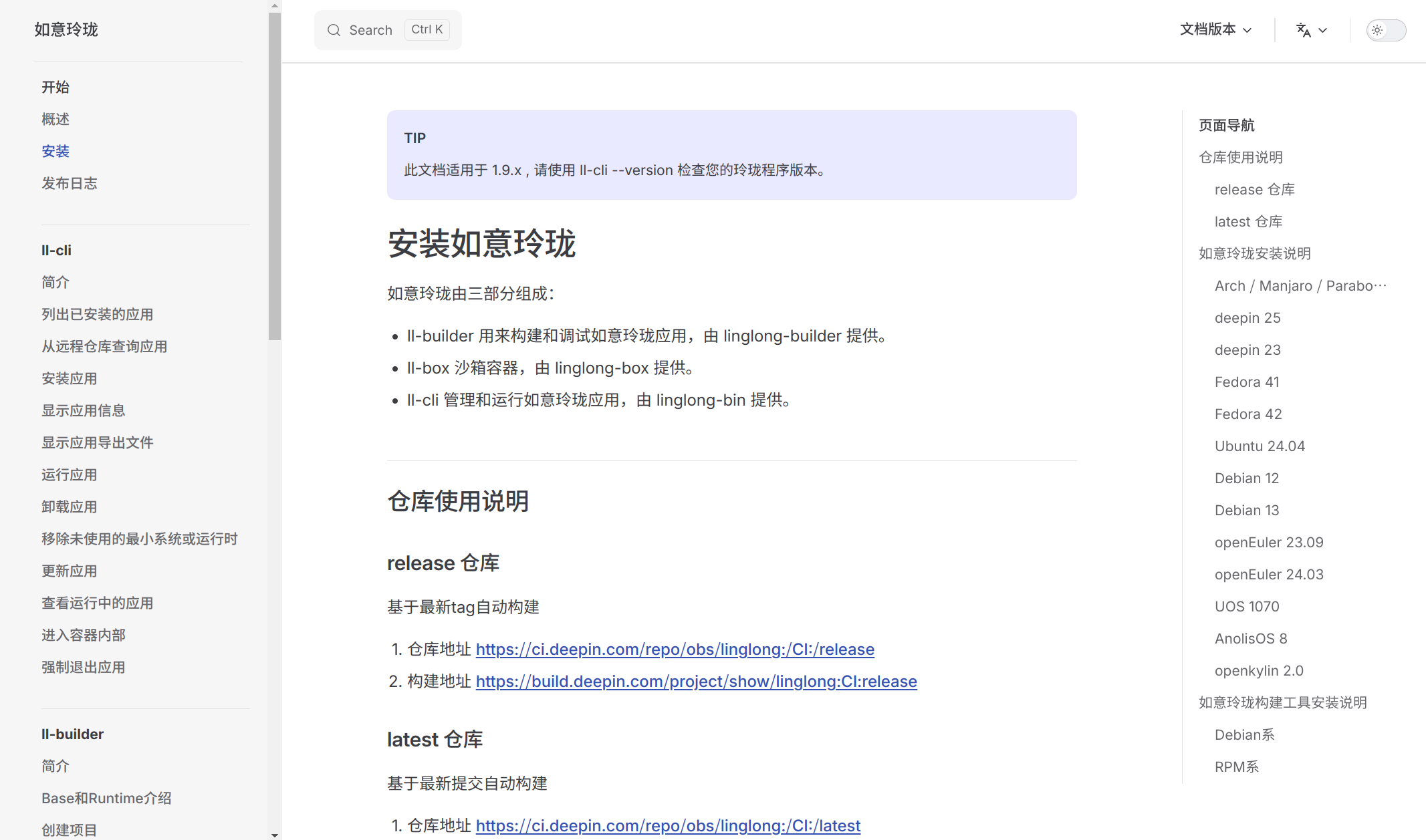Go to 概述 in sidebar
Viewport: 1426px width, 840px height.
click(x=55, y=119)
